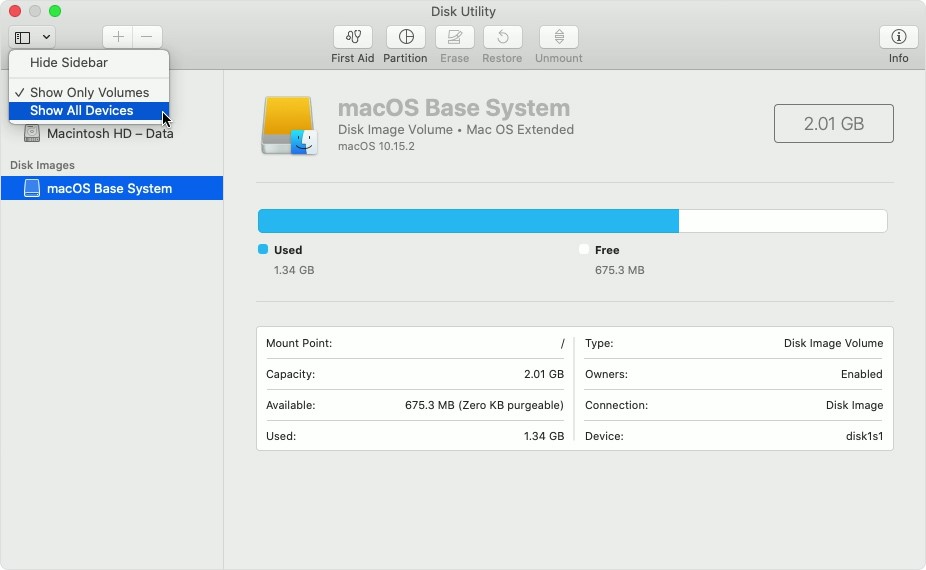Click the Disk Images section header

pos(42,165)
